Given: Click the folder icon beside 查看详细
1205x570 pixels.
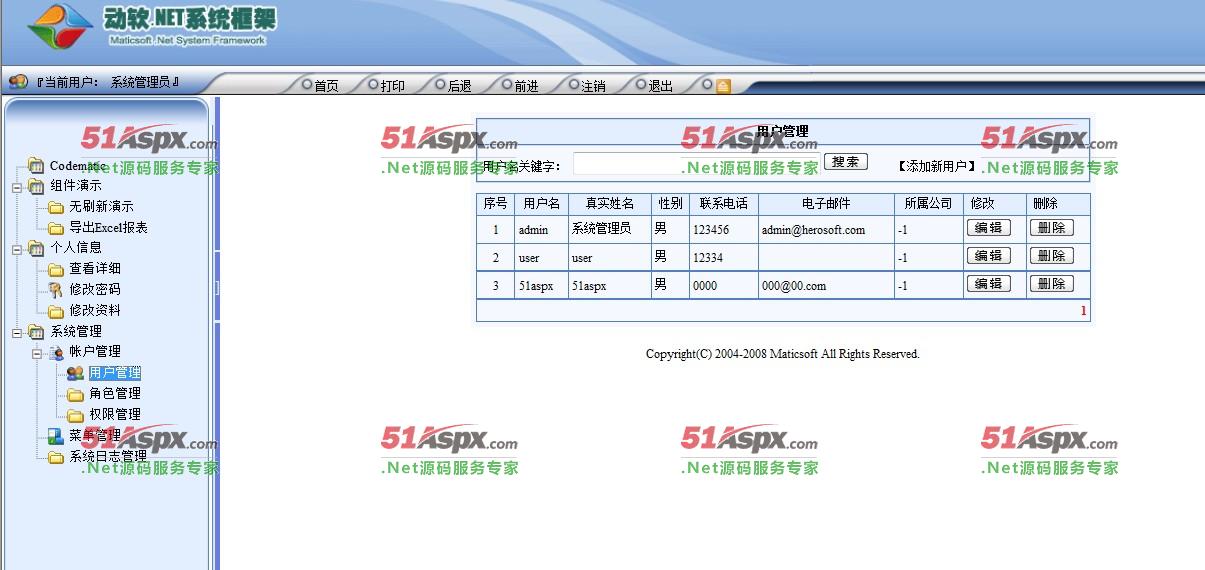Looking at the screenshot, I should click(56, 269).
